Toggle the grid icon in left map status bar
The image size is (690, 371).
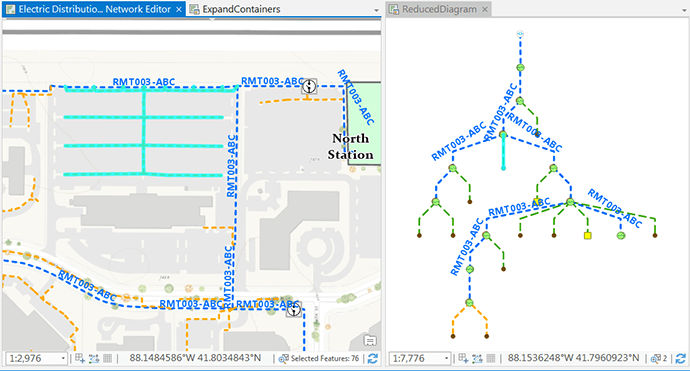(107, 358)
